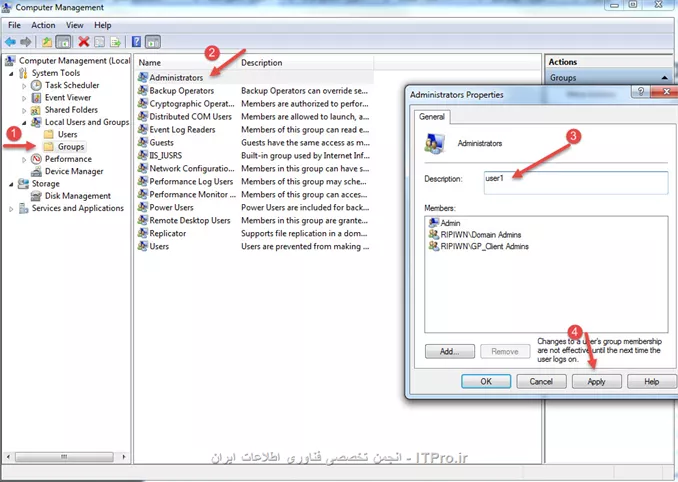The image size is (678, 482).
Task: Expand the Shared Folders tree node
Action: tap(24, 111)
